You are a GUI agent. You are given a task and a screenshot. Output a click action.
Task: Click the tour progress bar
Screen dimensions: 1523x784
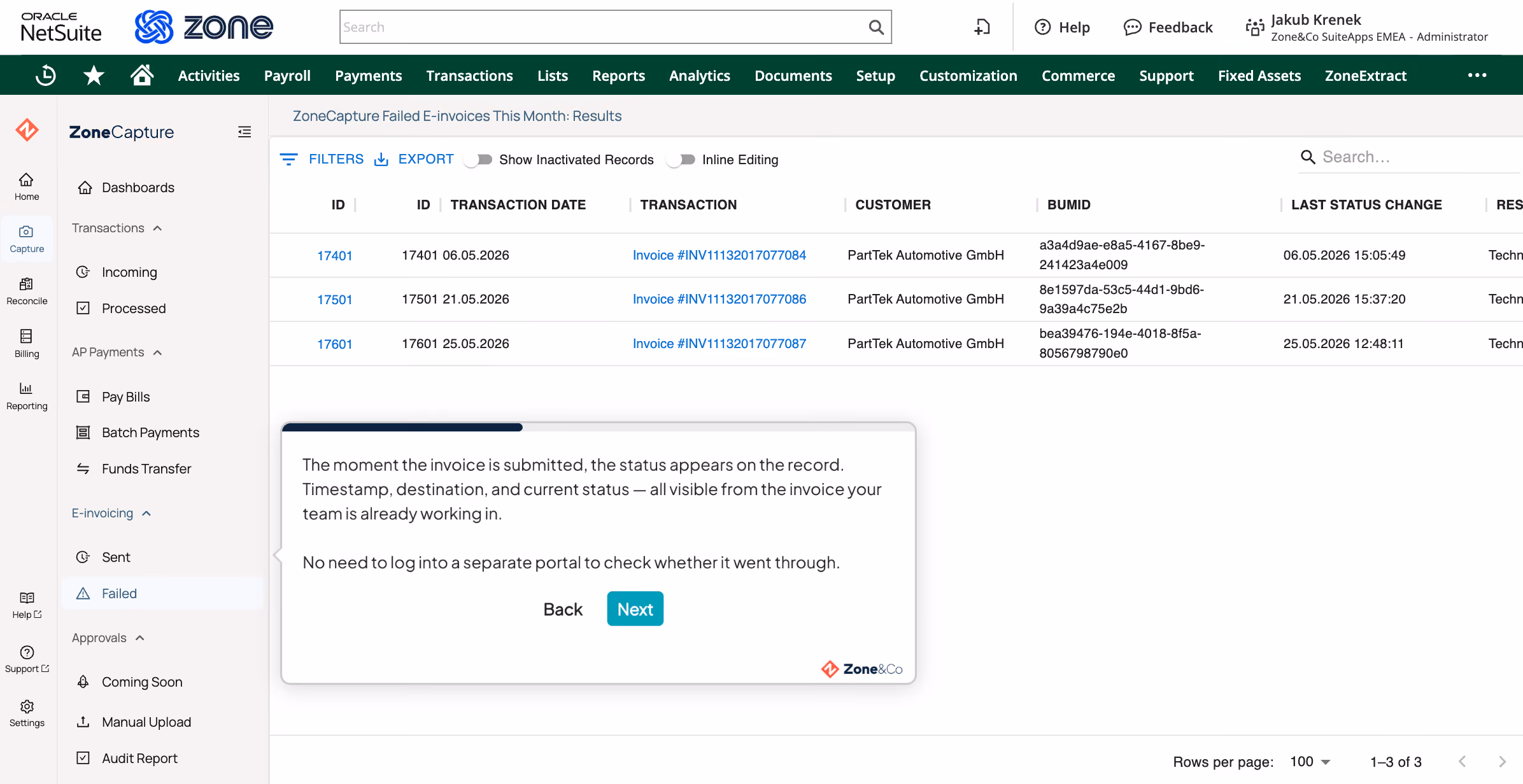coord(598,427)
